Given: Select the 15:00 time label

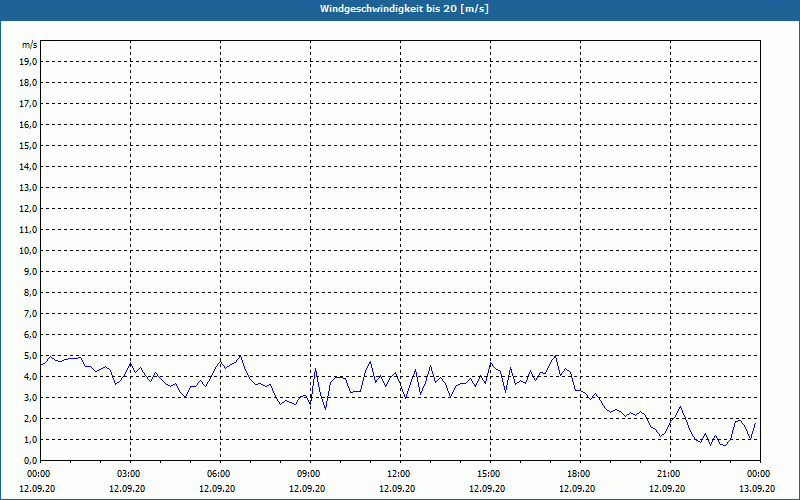Looking at the screenshot, I should 490,474.
